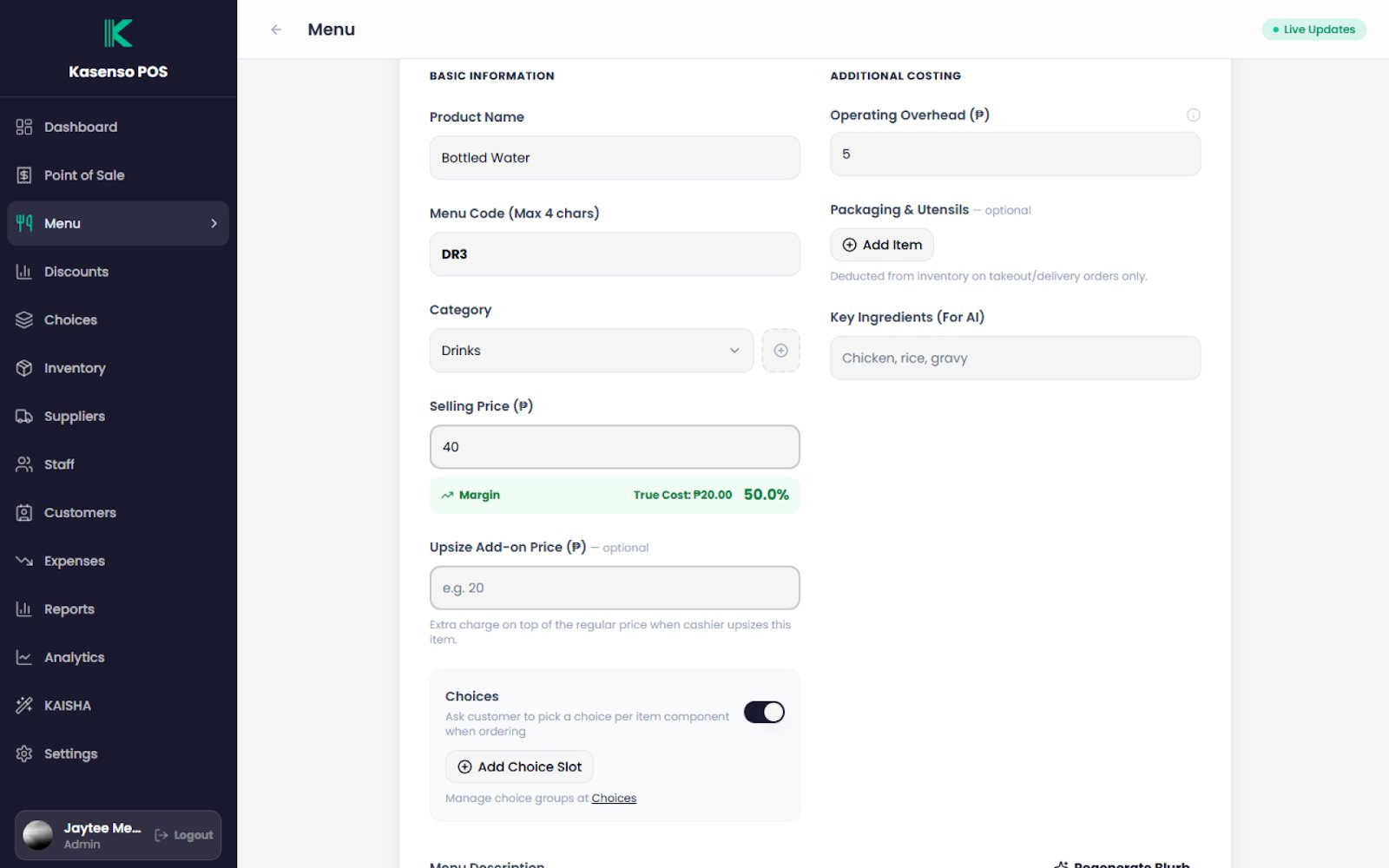
Task: Click the Inventory box icon
Action: click(x=24, y=368)
